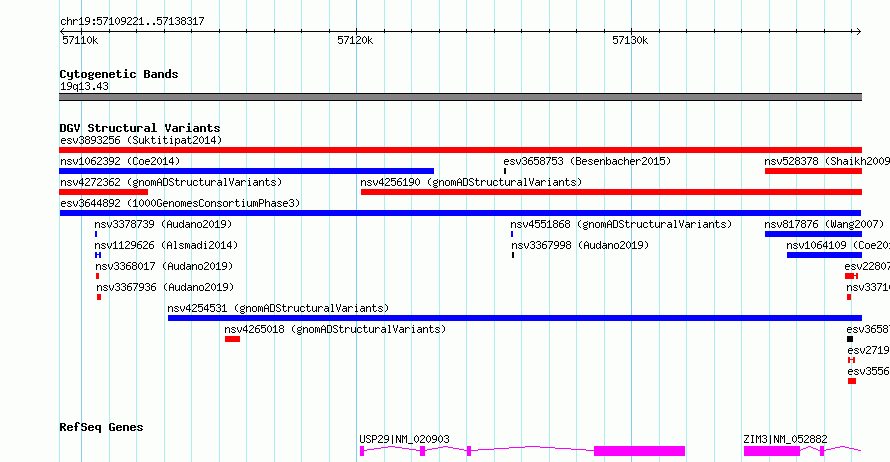Click the blue esv3644892 variant bar
Viewport: 890px width, 462px height.
click(x=460, y=213)
